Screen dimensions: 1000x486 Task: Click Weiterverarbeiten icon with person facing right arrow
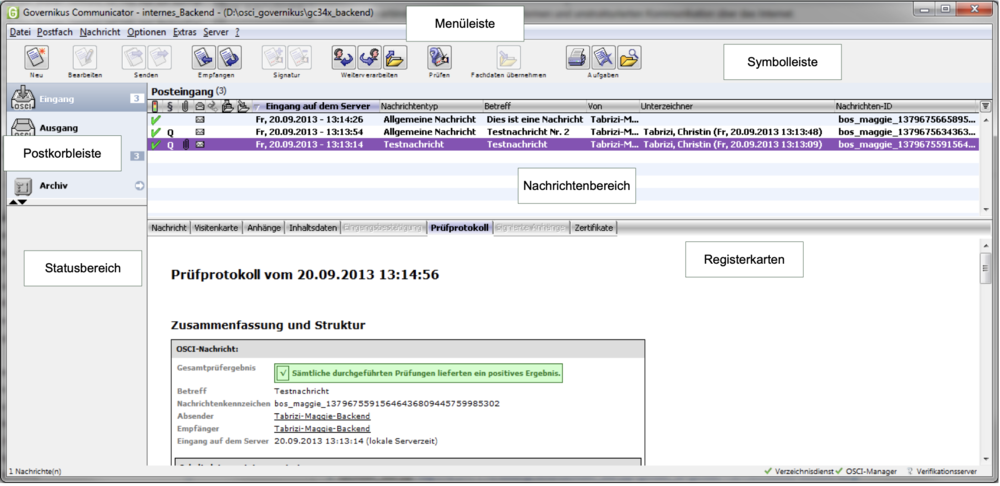point(344,58)
